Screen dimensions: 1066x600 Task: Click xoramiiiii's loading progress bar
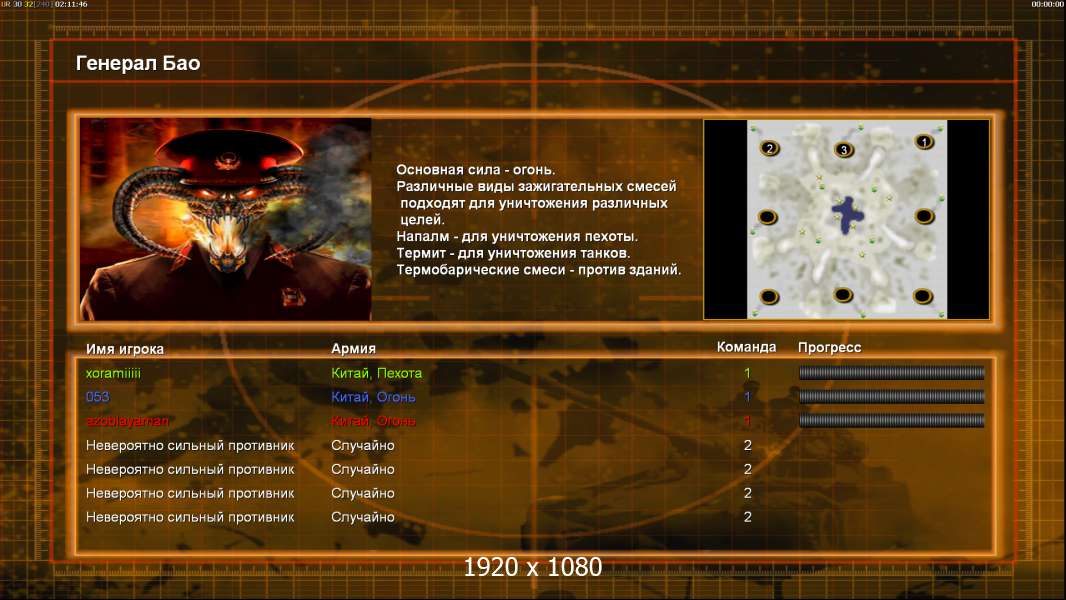coord(891,372)
